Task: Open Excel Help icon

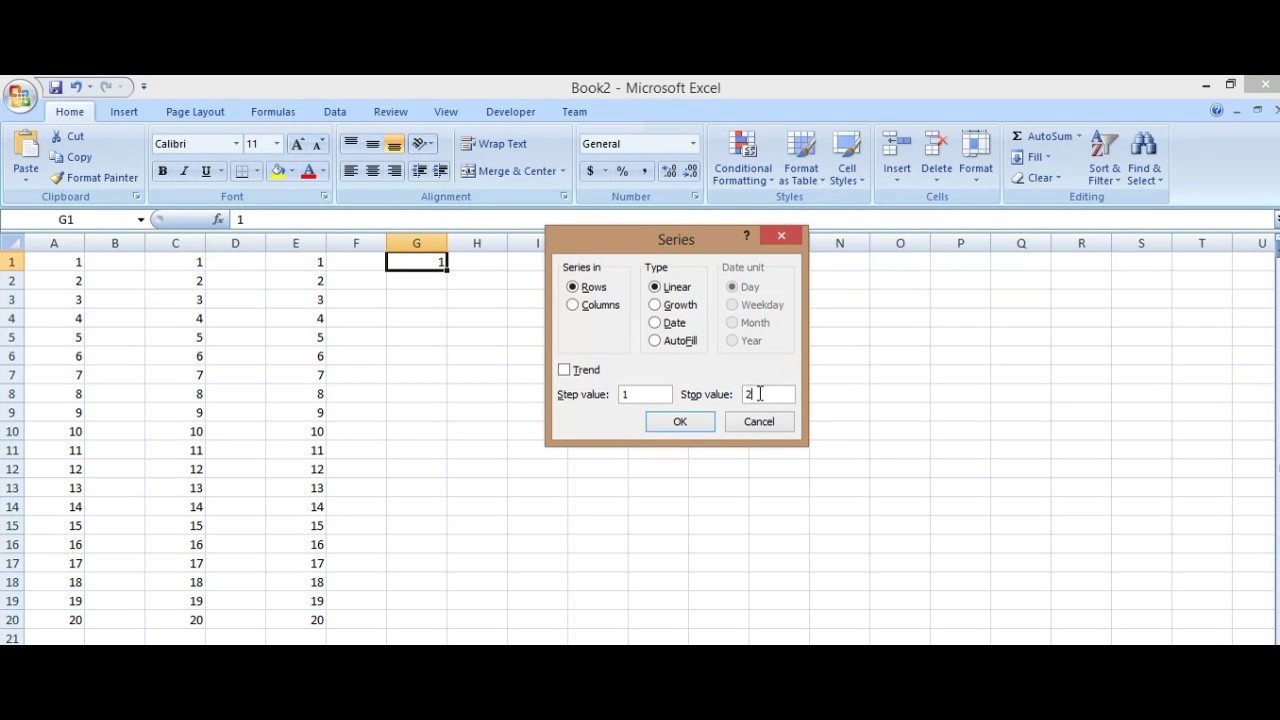Action: coord(1217,111)
